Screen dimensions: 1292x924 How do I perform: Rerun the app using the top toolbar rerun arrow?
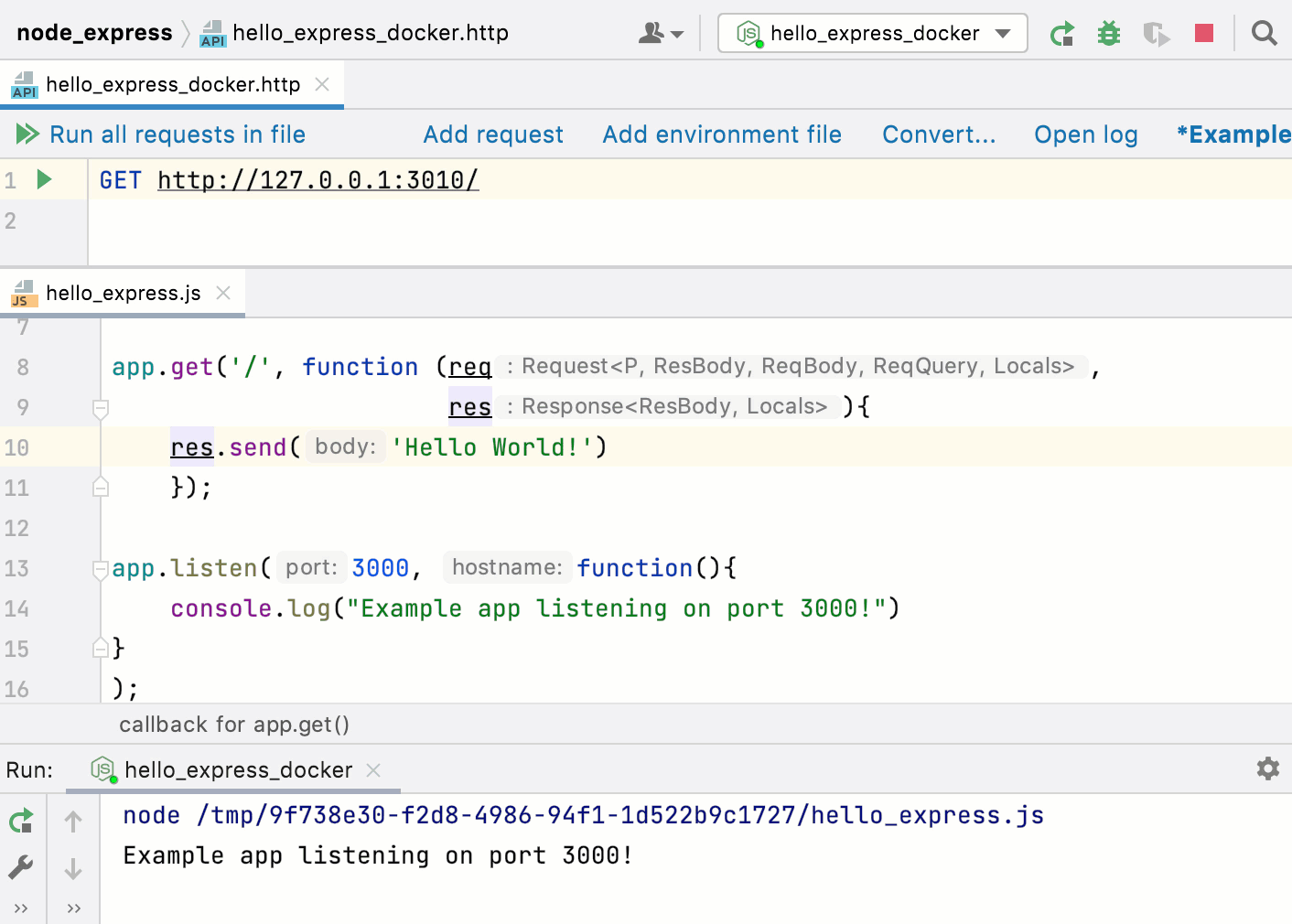[x=1062, y=33]
